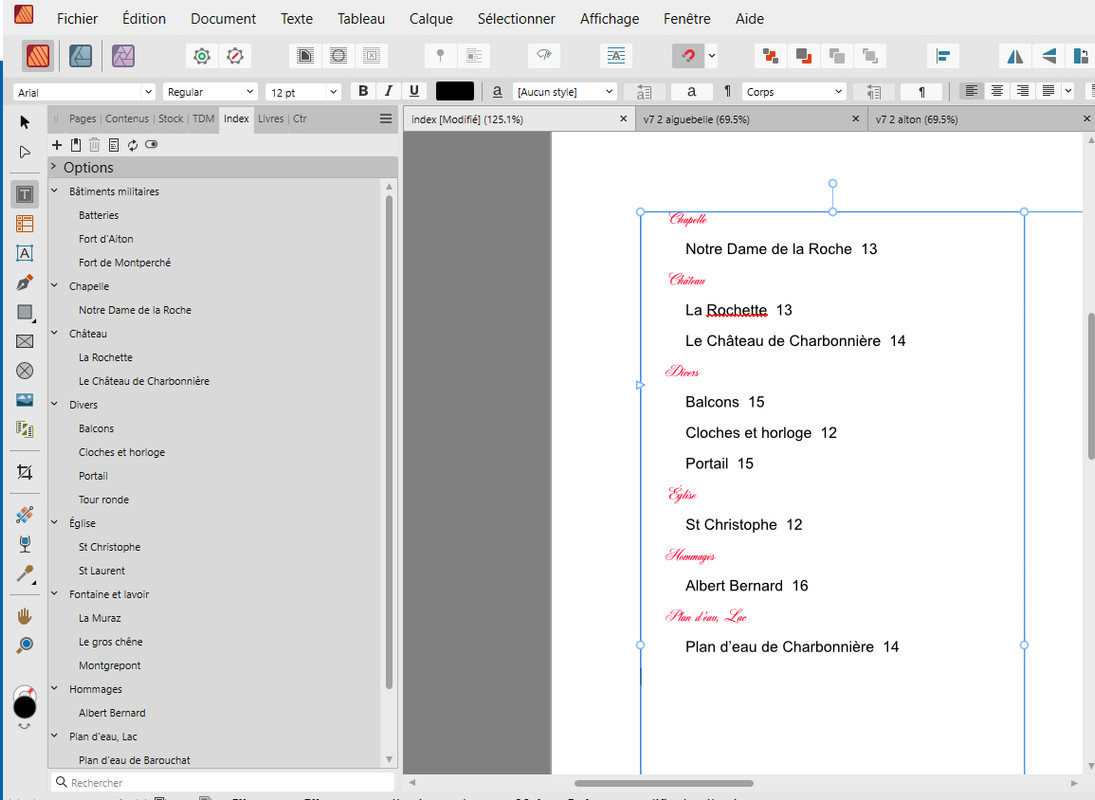Viewport: 1095px width, 800px height.
Task: Select the Transparency tool glass icon
Action: click(x=24, y=544)
